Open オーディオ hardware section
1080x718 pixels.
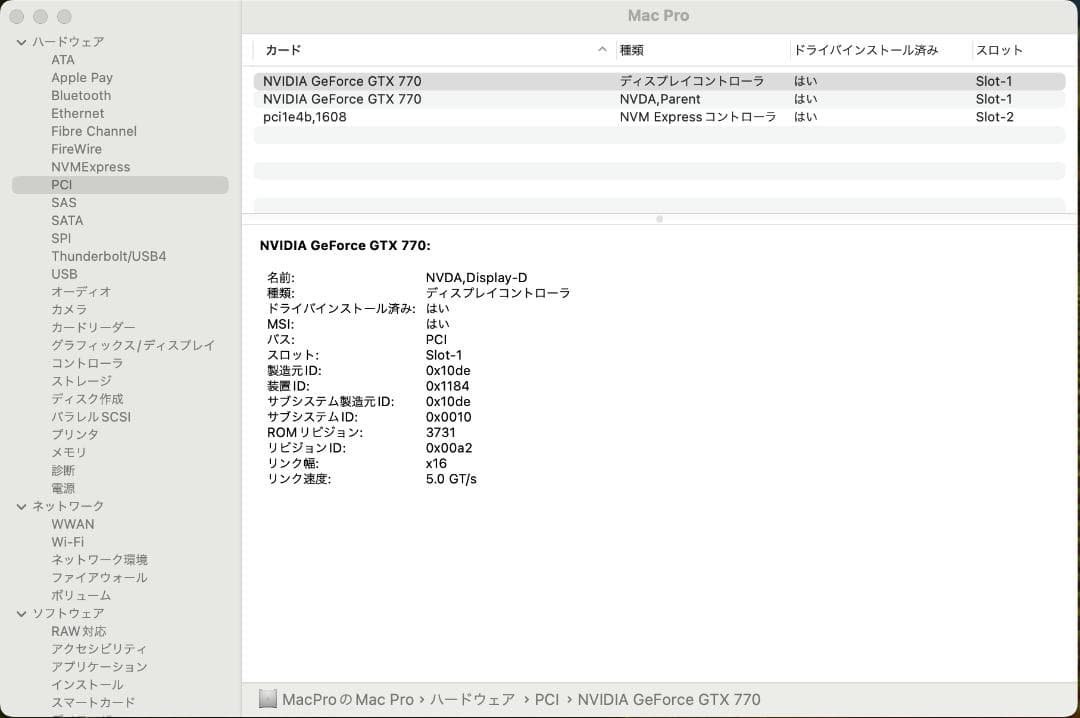tap(81, 292)
